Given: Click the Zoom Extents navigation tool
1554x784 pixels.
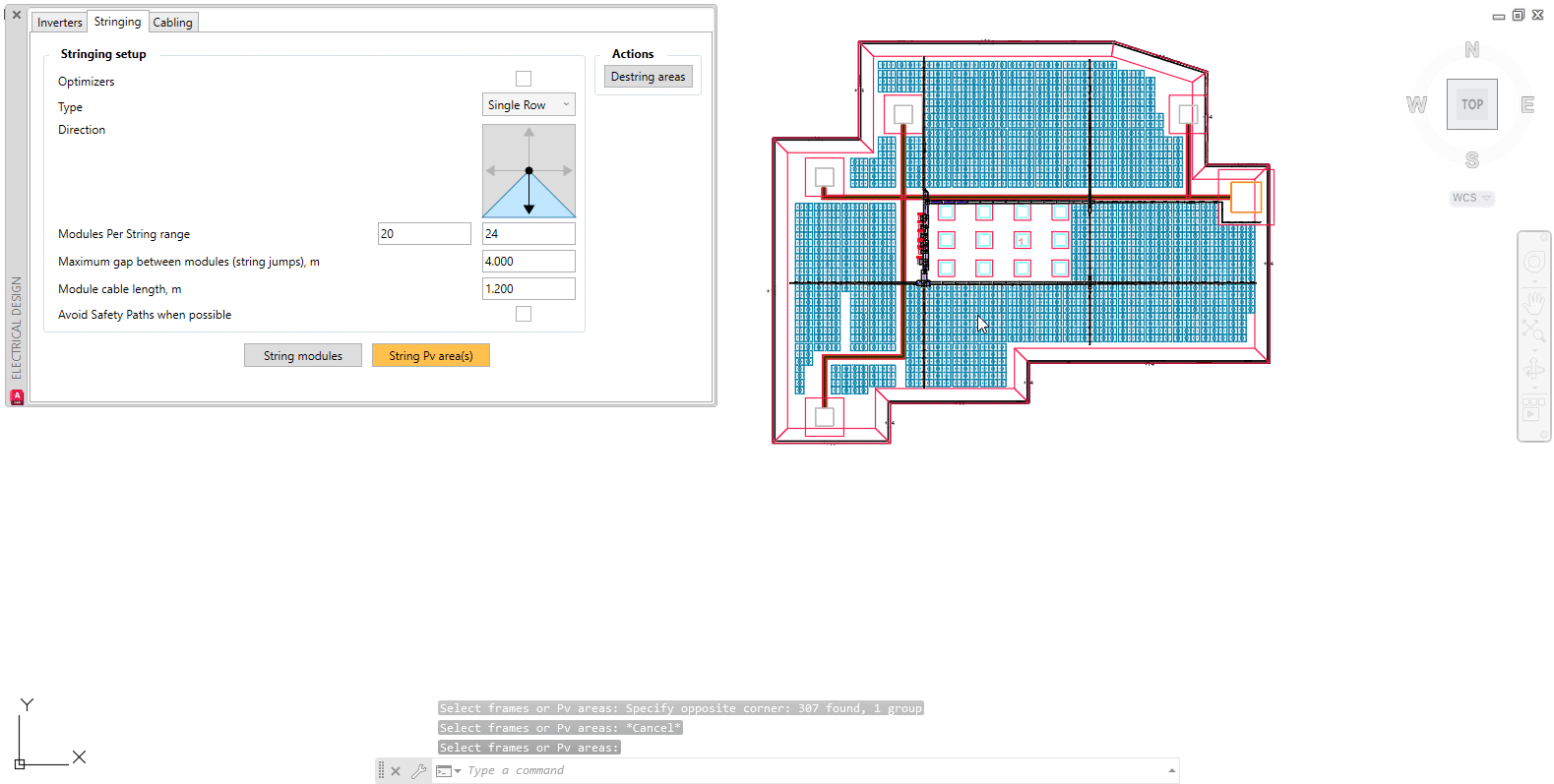Looking at the screenshot, I should 1534,330.
